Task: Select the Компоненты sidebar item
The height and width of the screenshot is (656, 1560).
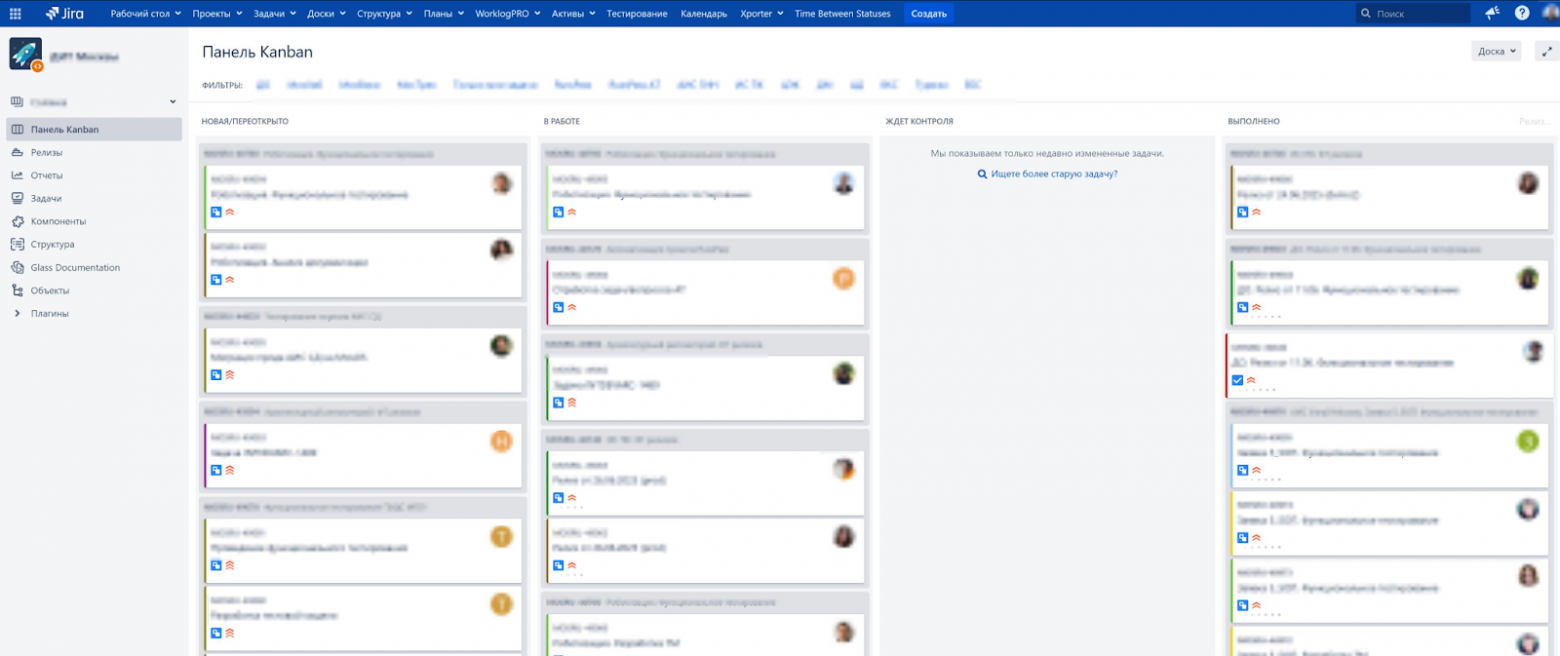Action: [x=60, y=221]
